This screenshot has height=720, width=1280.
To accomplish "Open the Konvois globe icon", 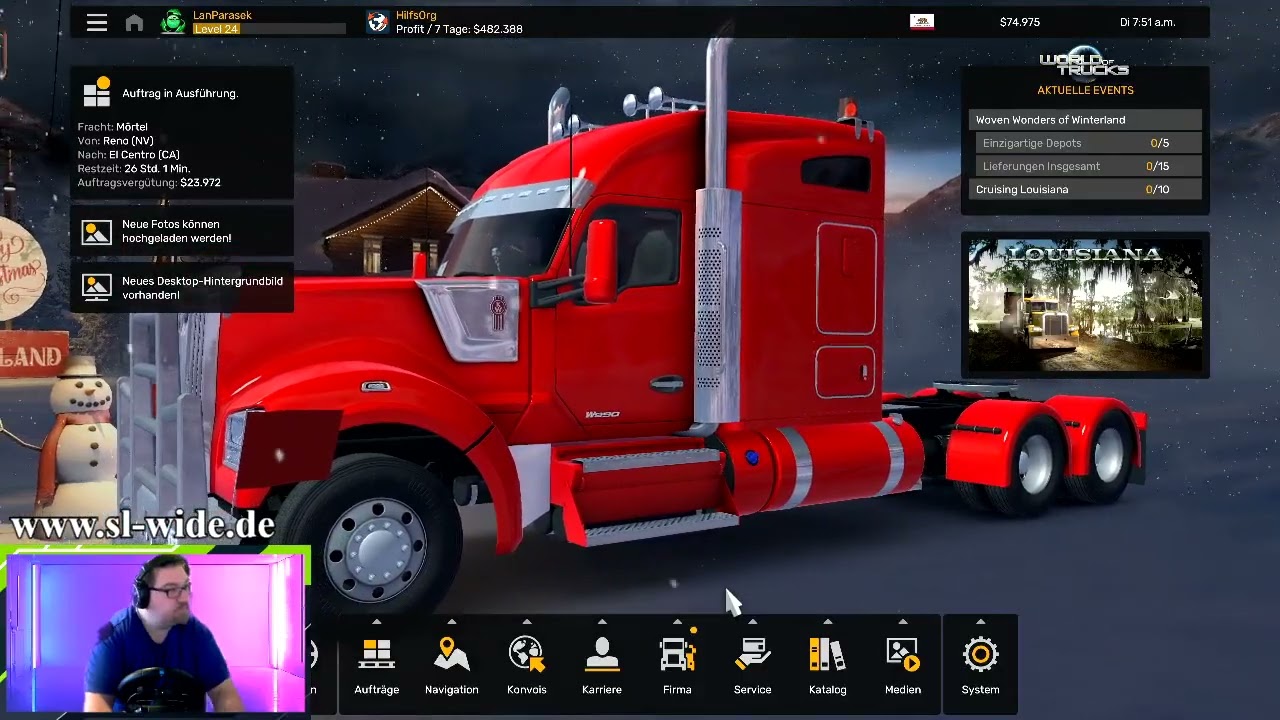I will [526, 655].
